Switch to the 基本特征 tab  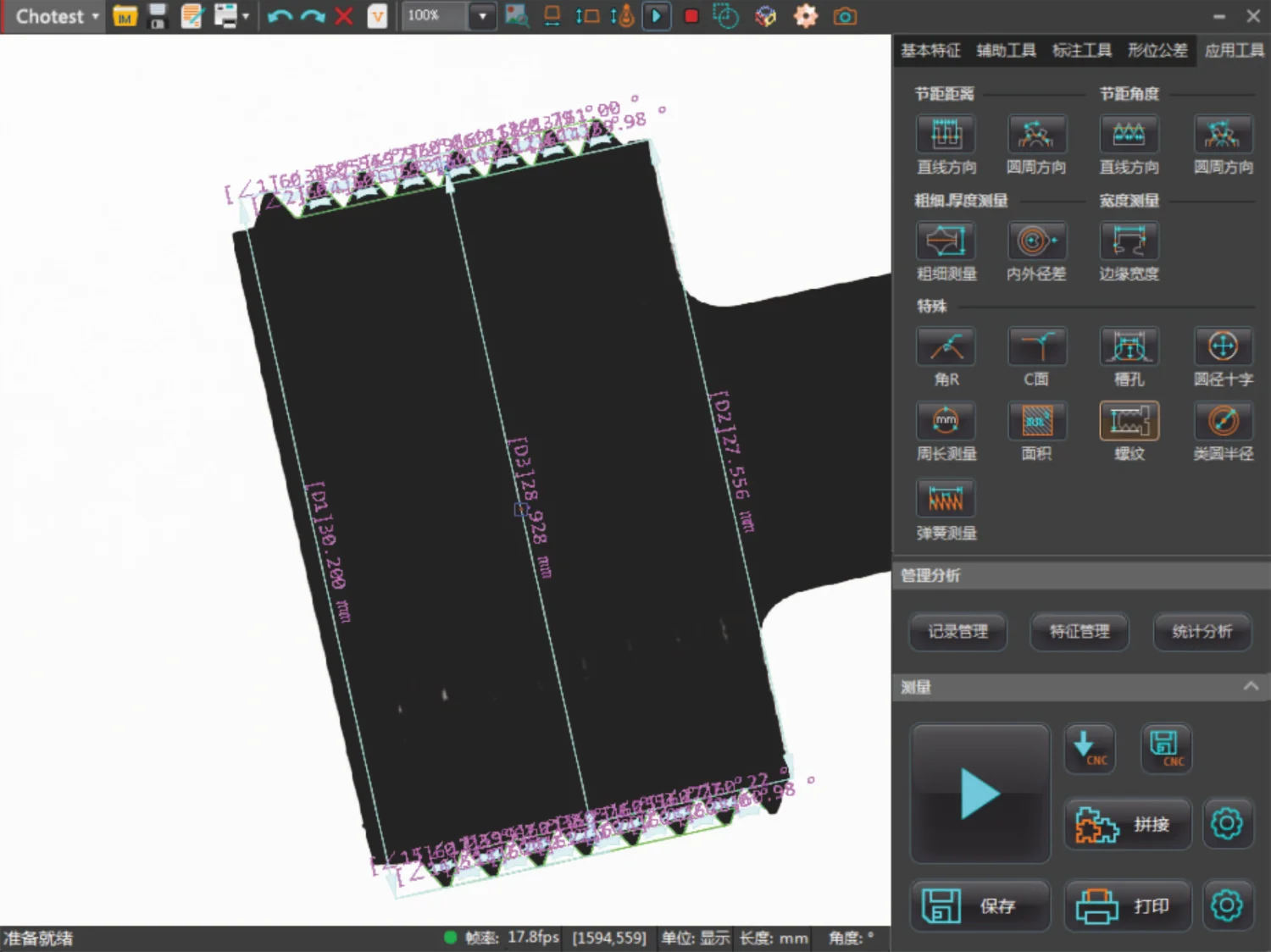coord(930,51)
